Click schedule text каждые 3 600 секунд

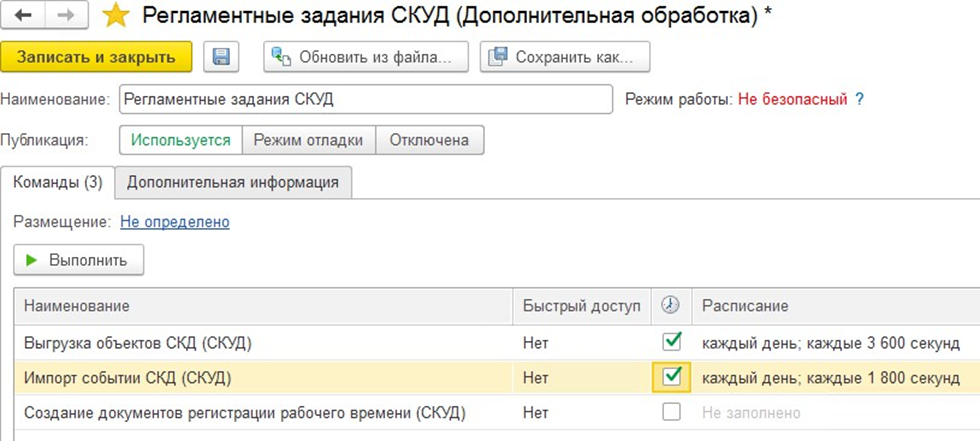[x=830, y=343]
